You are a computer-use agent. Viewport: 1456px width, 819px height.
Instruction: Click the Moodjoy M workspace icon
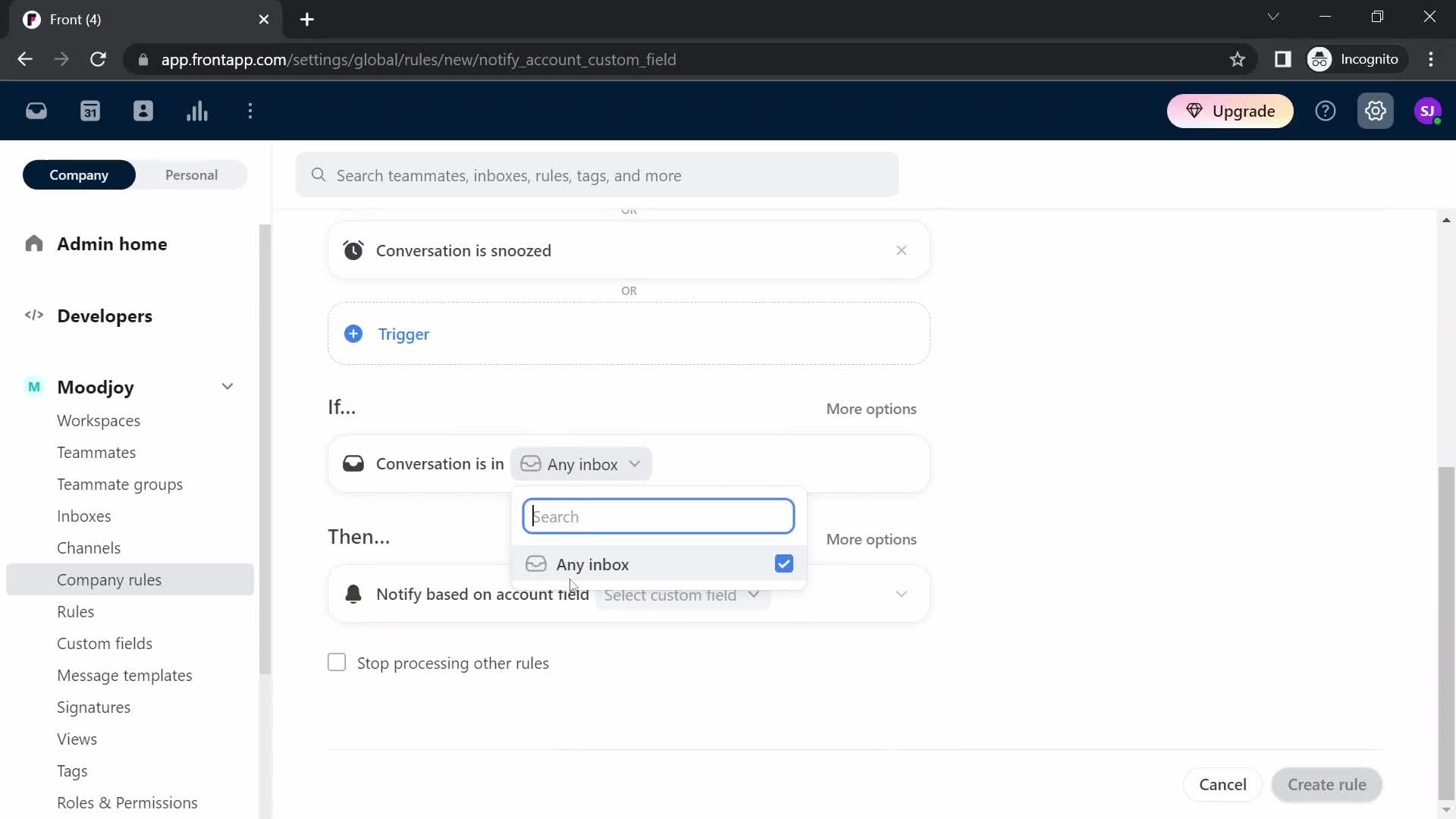(34, 387)
